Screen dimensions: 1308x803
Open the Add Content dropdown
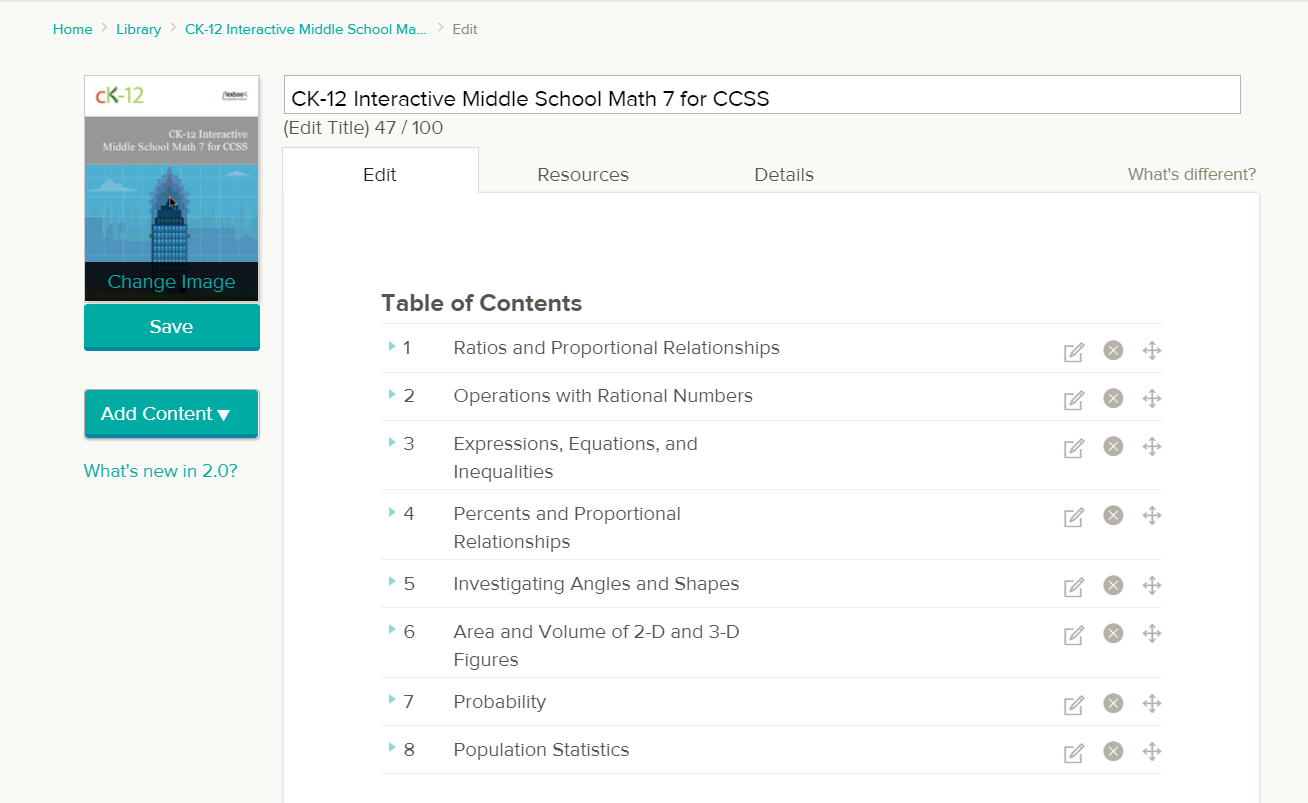[x=171, y=413]
